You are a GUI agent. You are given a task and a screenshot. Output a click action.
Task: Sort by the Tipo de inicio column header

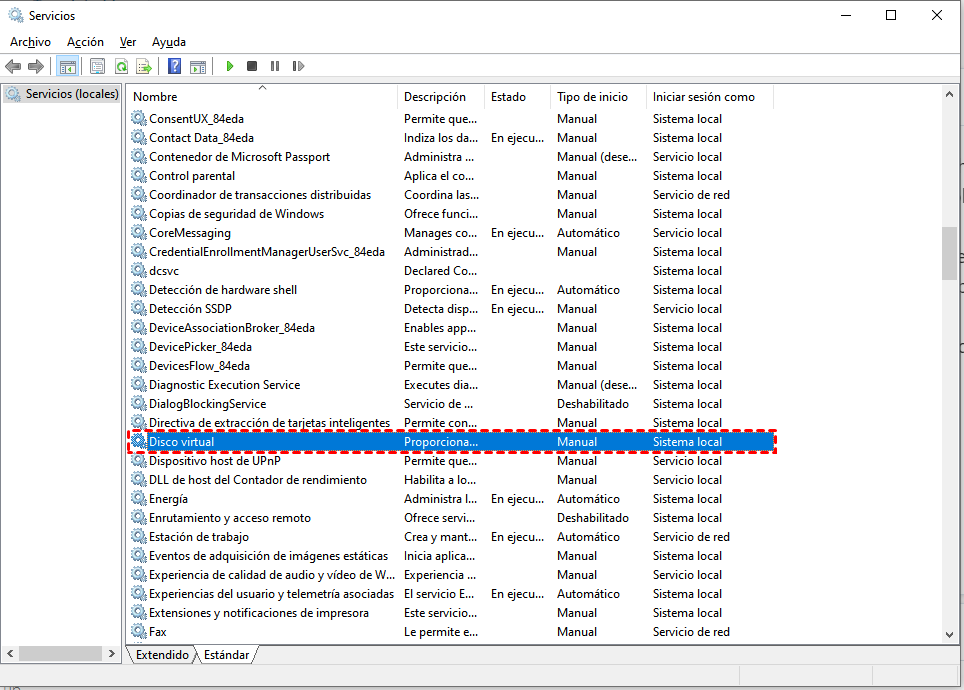[599, 97]
